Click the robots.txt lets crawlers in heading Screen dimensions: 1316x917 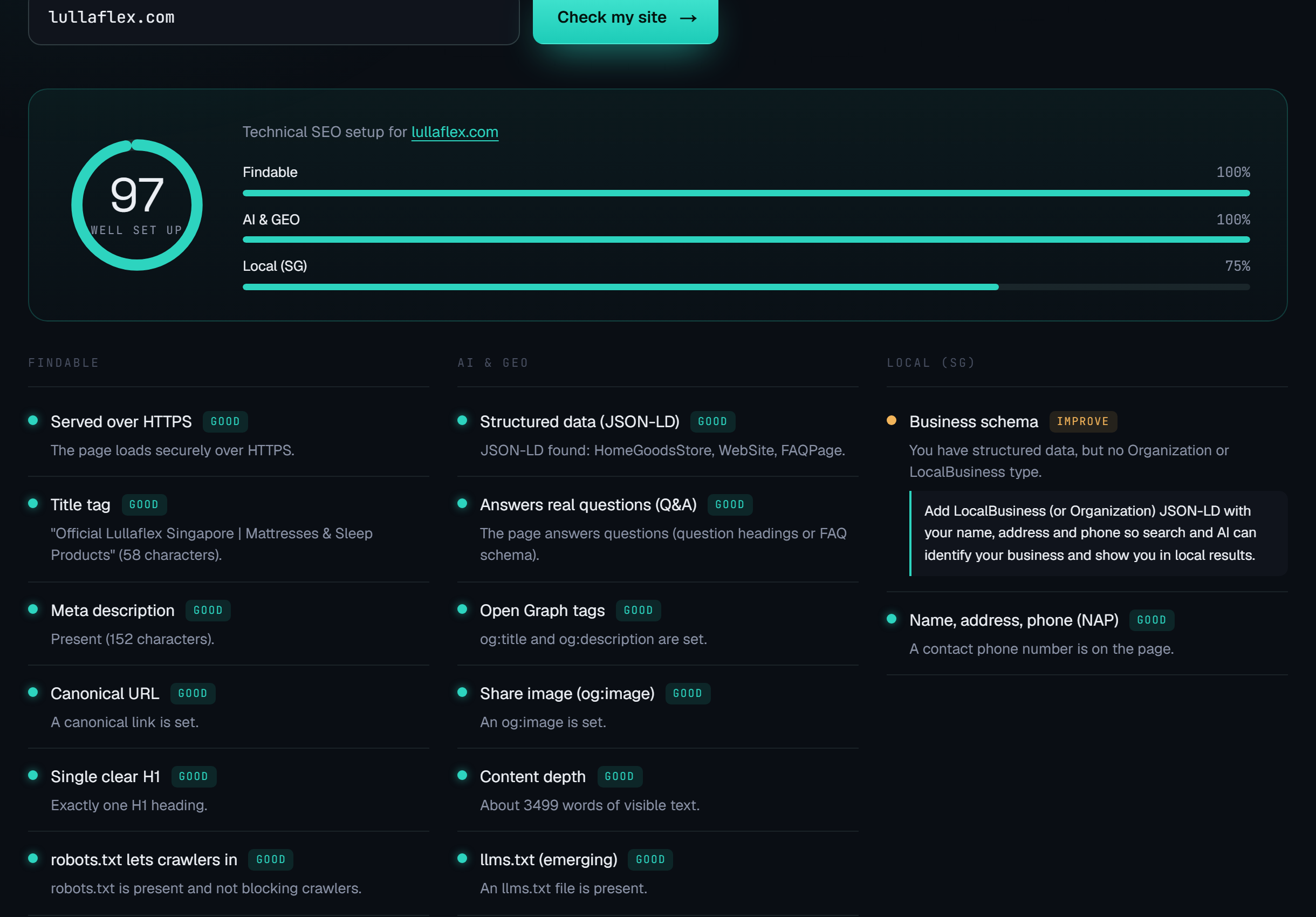(x=144, y=860)
